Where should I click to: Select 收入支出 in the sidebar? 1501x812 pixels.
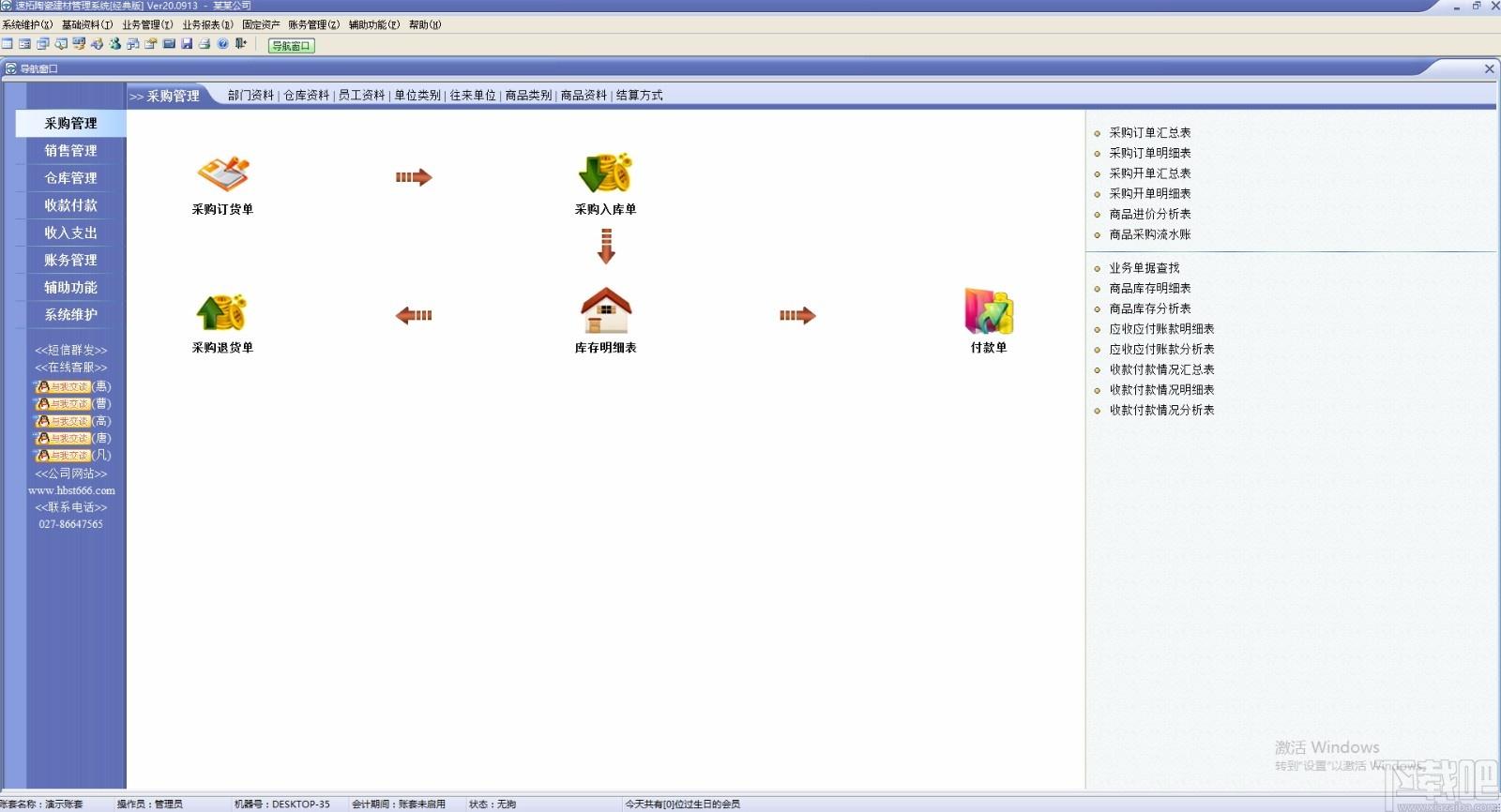70,233
